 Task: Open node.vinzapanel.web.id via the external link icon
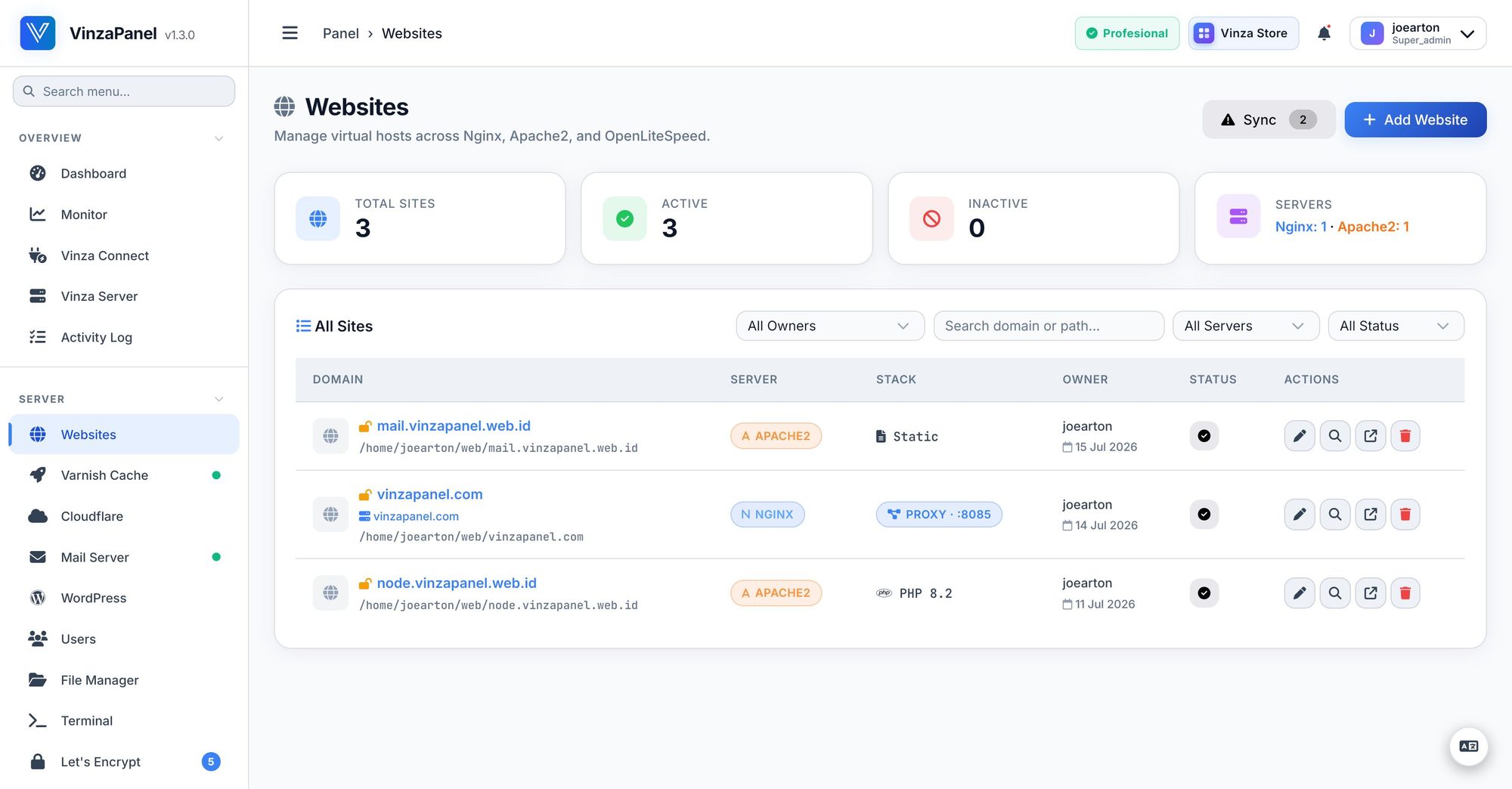pos(1371,593)
